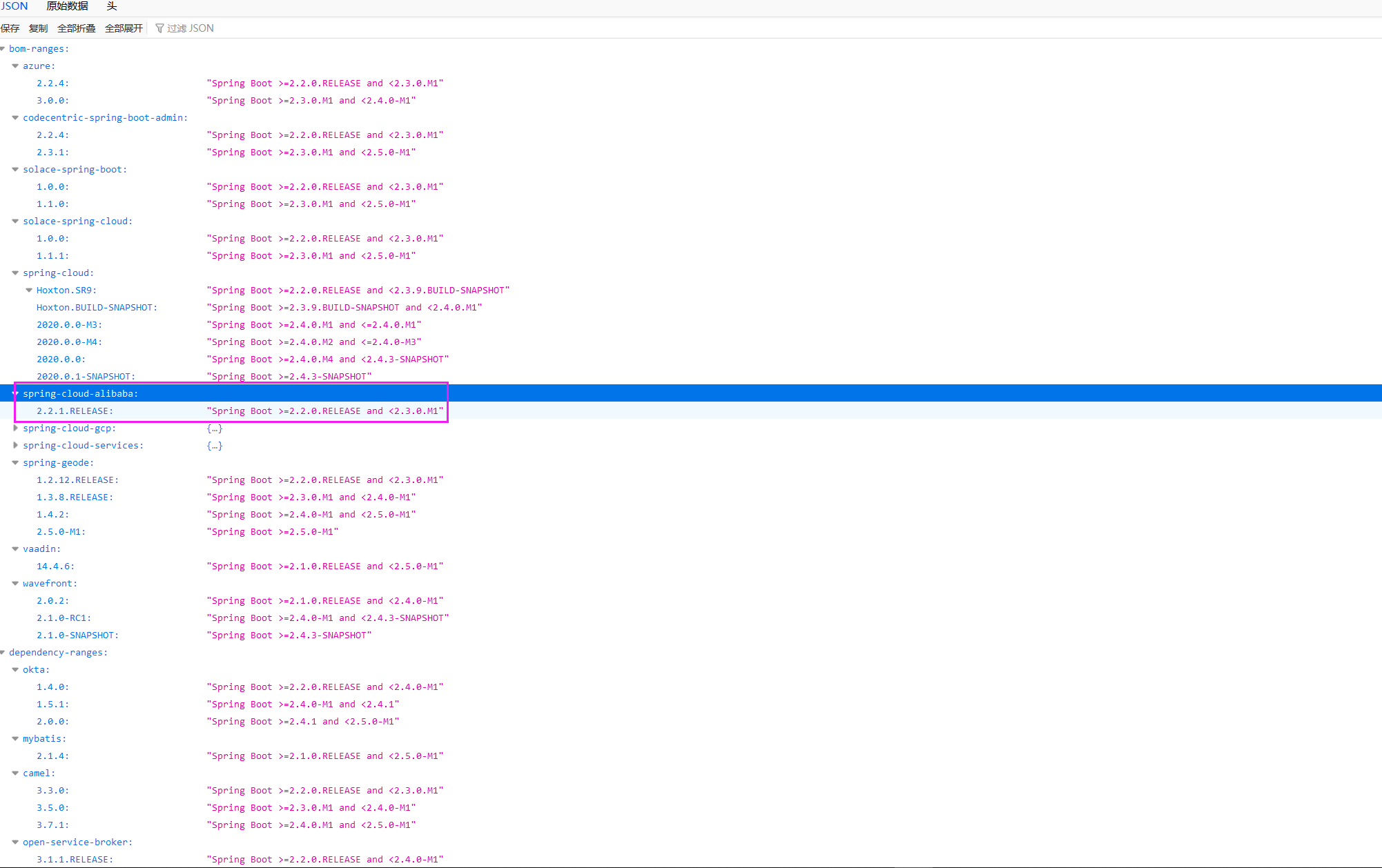
Task: Select the 2020.0.1-SNAPSHOT key
Action: pyautogui.click(x=86, y=377)
